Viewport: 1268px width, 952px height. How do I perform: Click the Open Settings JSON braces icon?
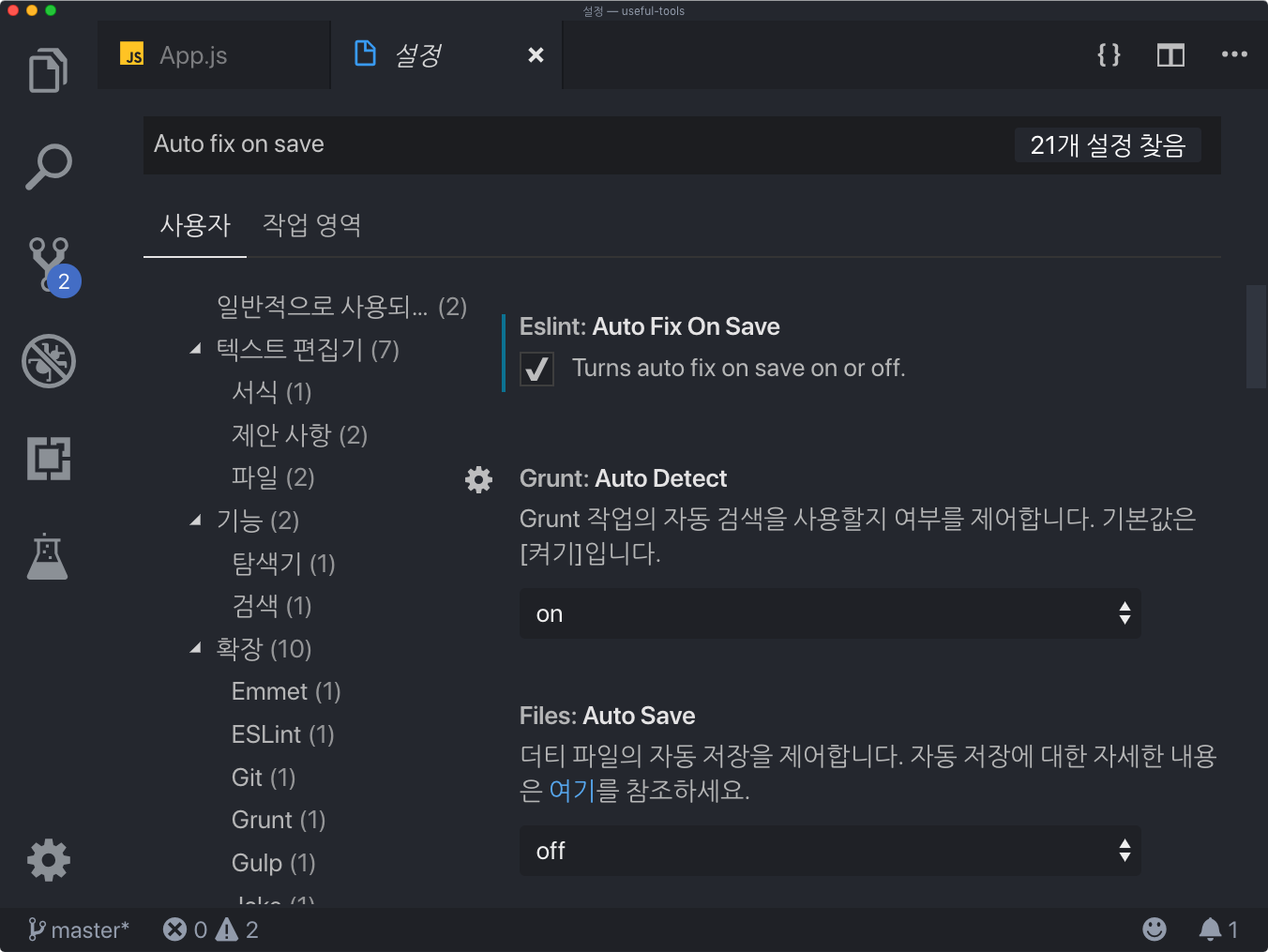click(x=1109, y=55)
